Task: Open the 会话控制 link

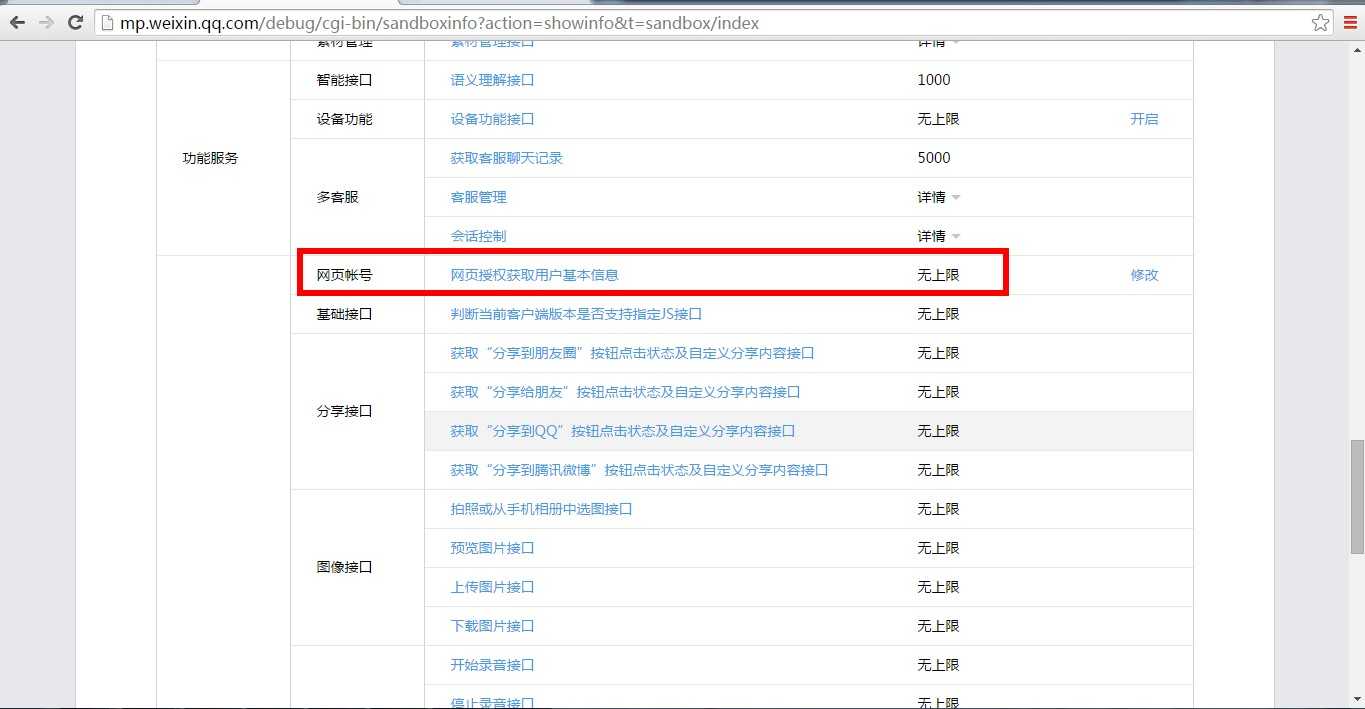Action: pos(478,236)
